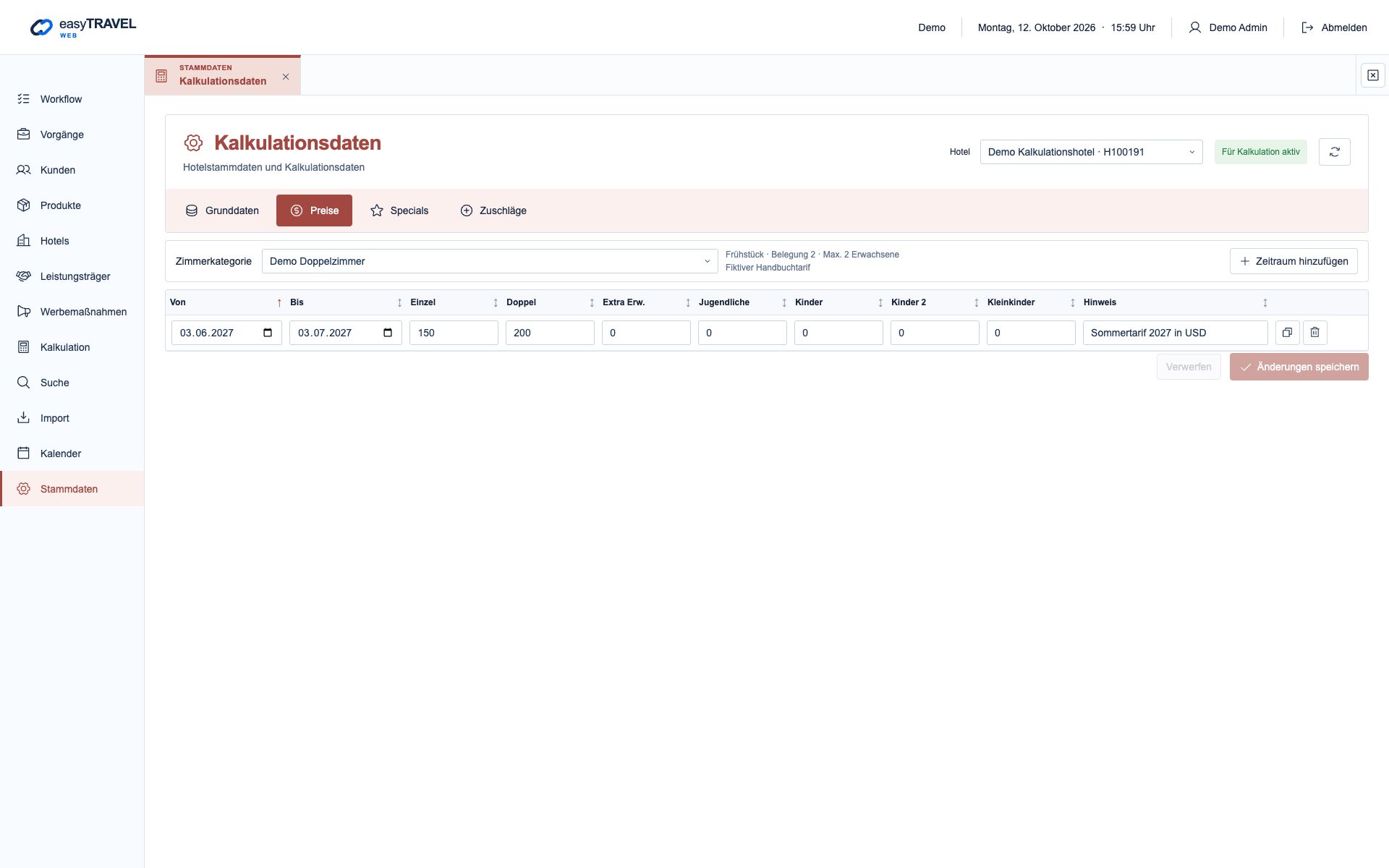
Task: Click Änderungen speichern button
Action: point(1299,367)
